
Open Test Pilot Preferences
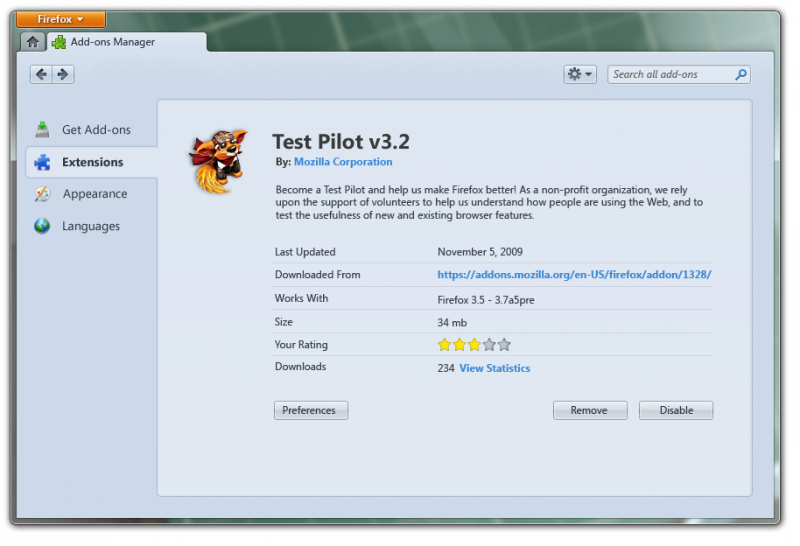(311, 410)
